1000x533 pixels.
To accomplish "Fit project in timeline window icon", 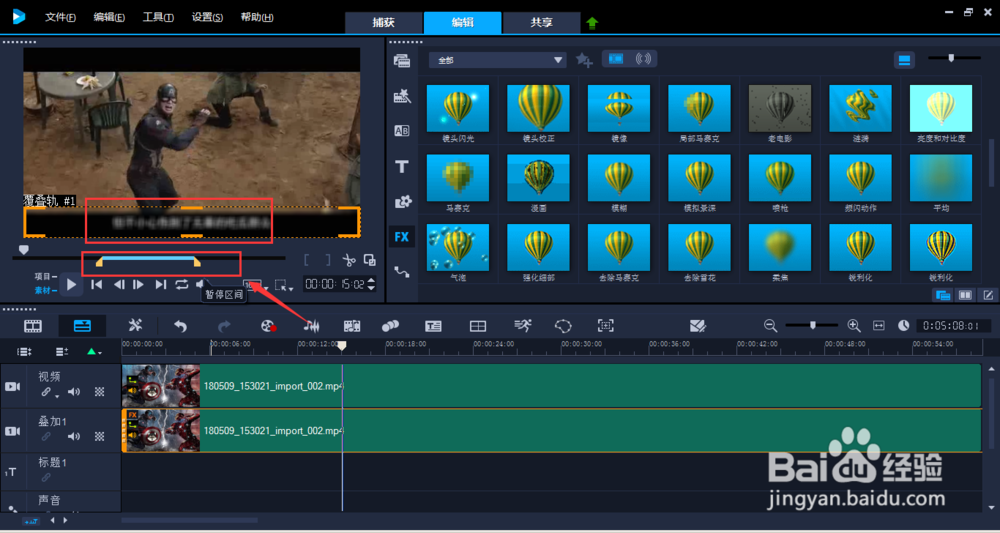I will coord(879,326).
